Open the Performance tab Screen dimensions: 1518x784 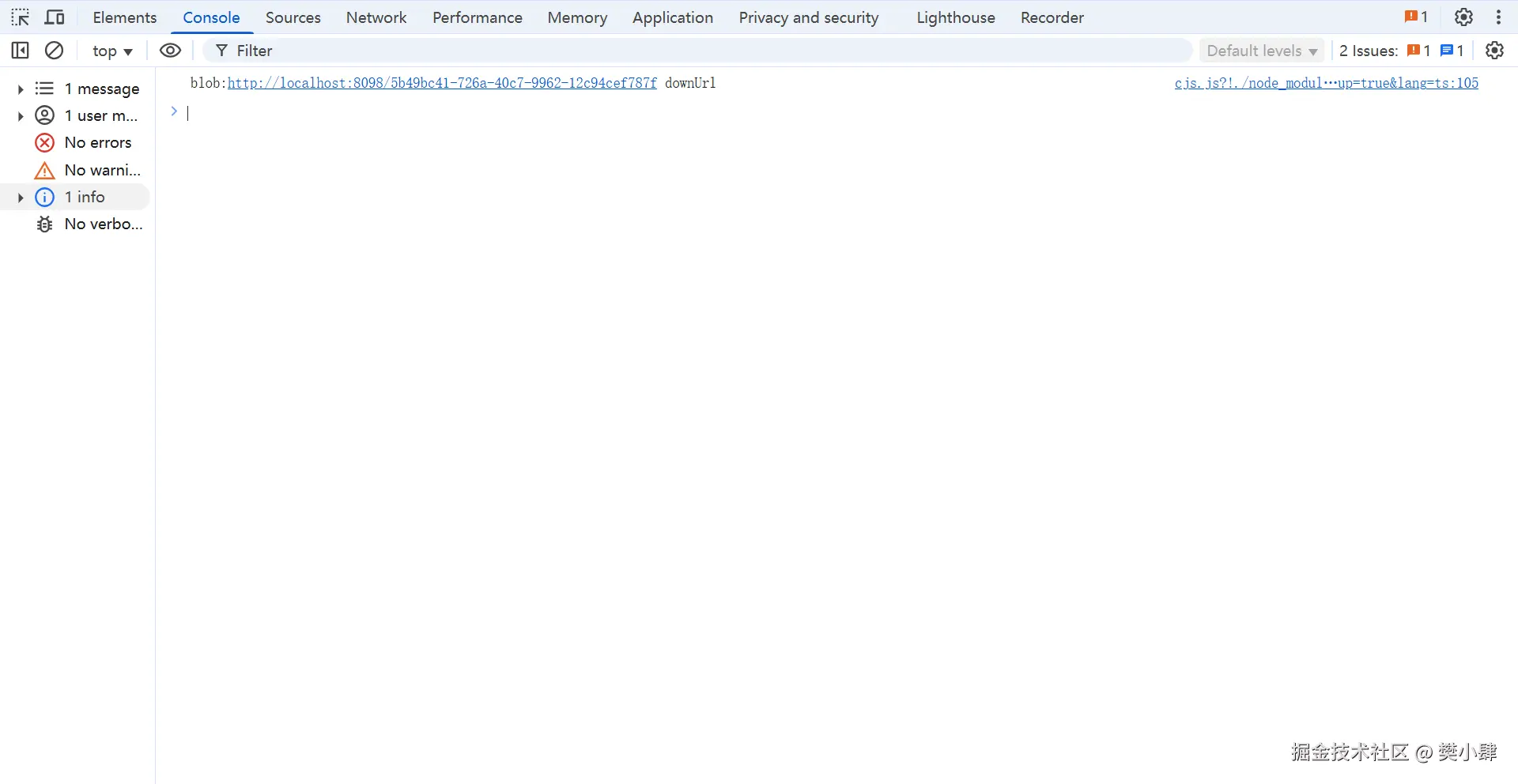478,17
